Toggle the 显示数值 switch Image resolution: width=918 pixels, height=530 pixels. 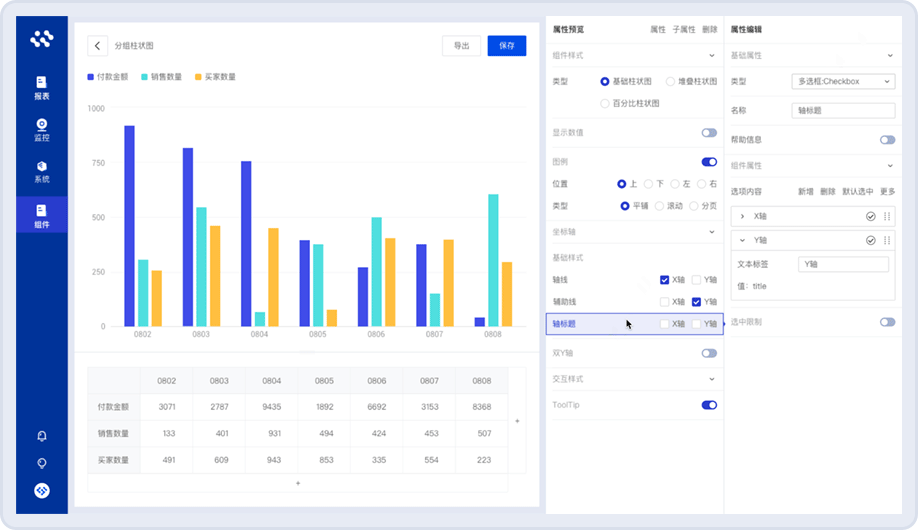coord(709,133)
